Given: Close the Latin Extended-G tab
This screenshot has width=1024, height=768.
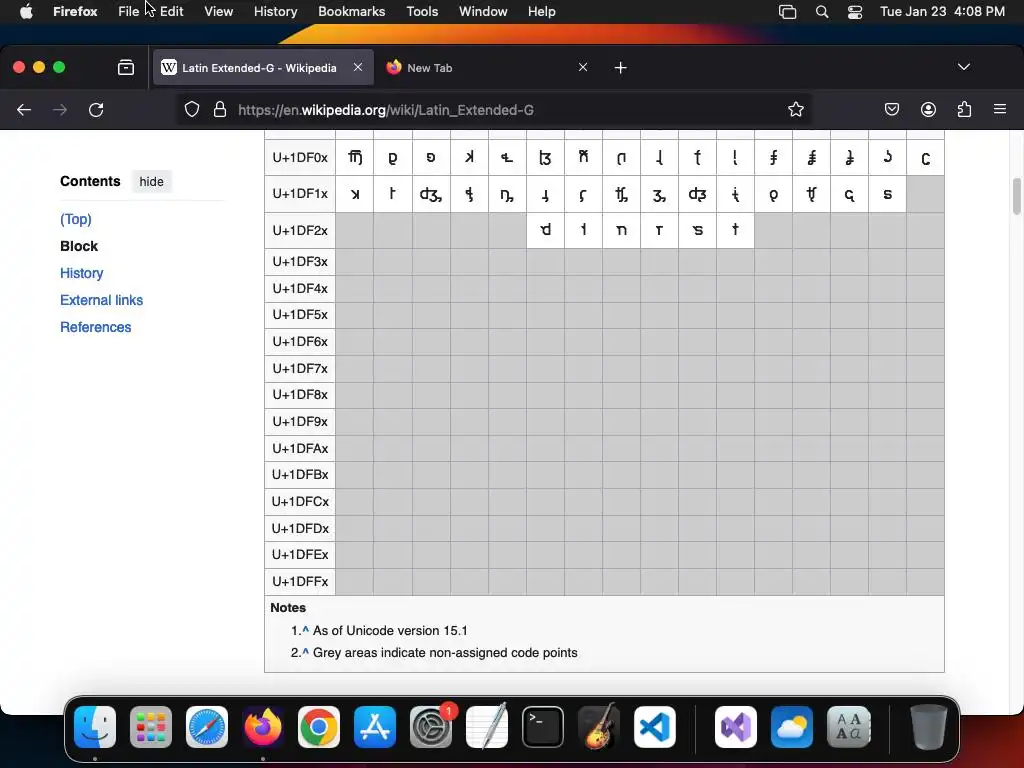Looking at the screenshot, I should 358,67.
